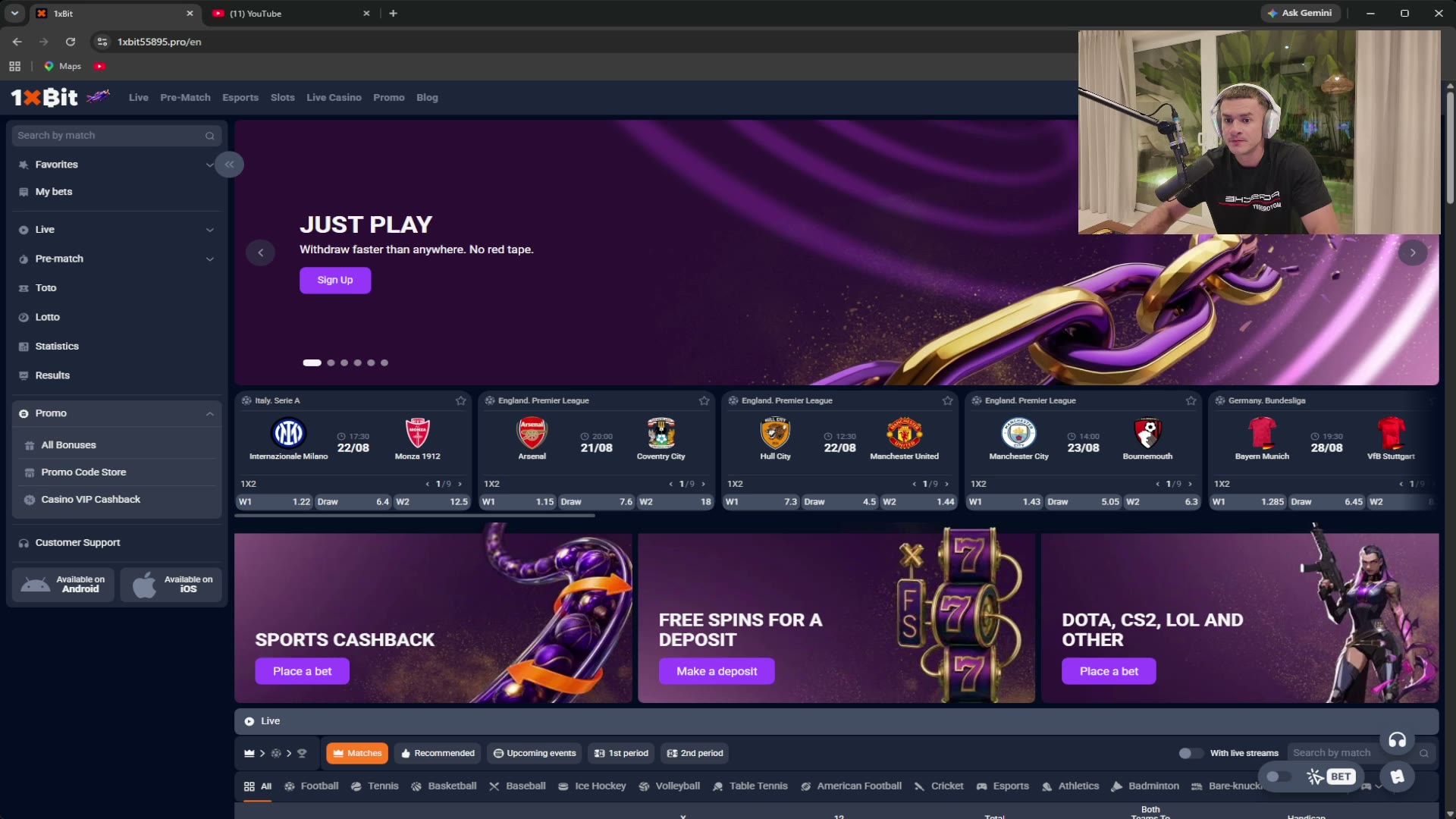Click the search magnifier in sidebar search
1456x819 pixels.
tap(209, 136)
